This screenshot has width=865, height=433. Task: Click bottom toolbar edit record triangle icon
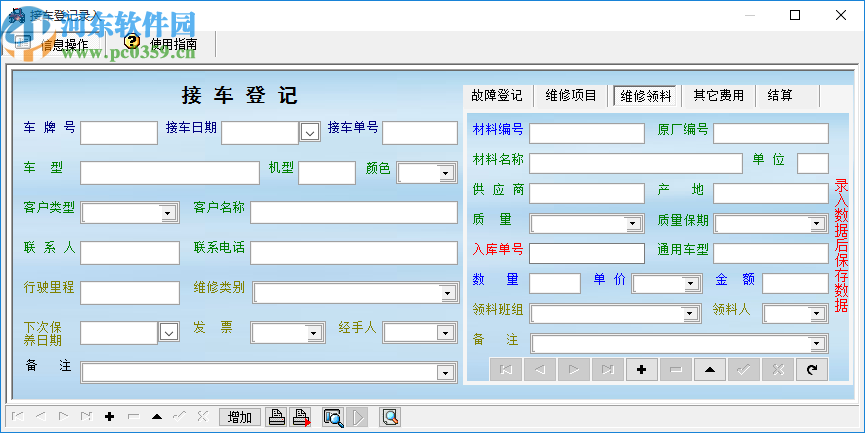tap(157, 417)
